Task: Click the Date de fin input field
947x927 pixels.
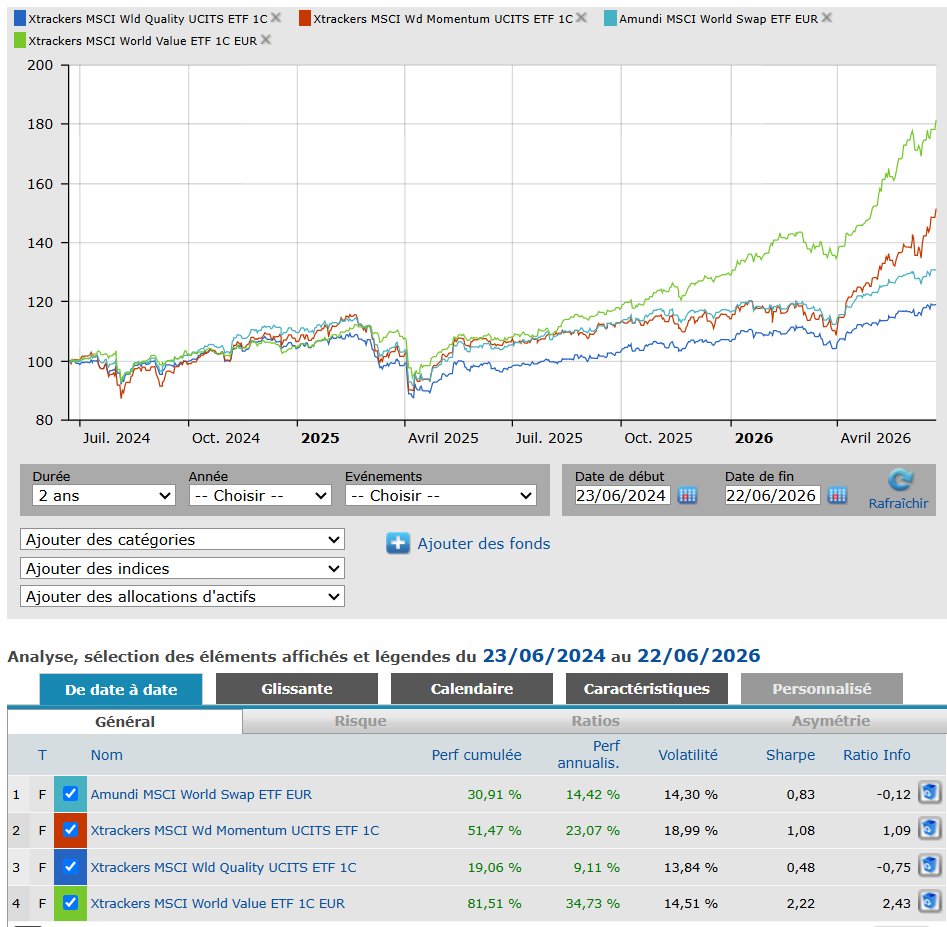Action: pyautogui.click(x=772, y=496)
